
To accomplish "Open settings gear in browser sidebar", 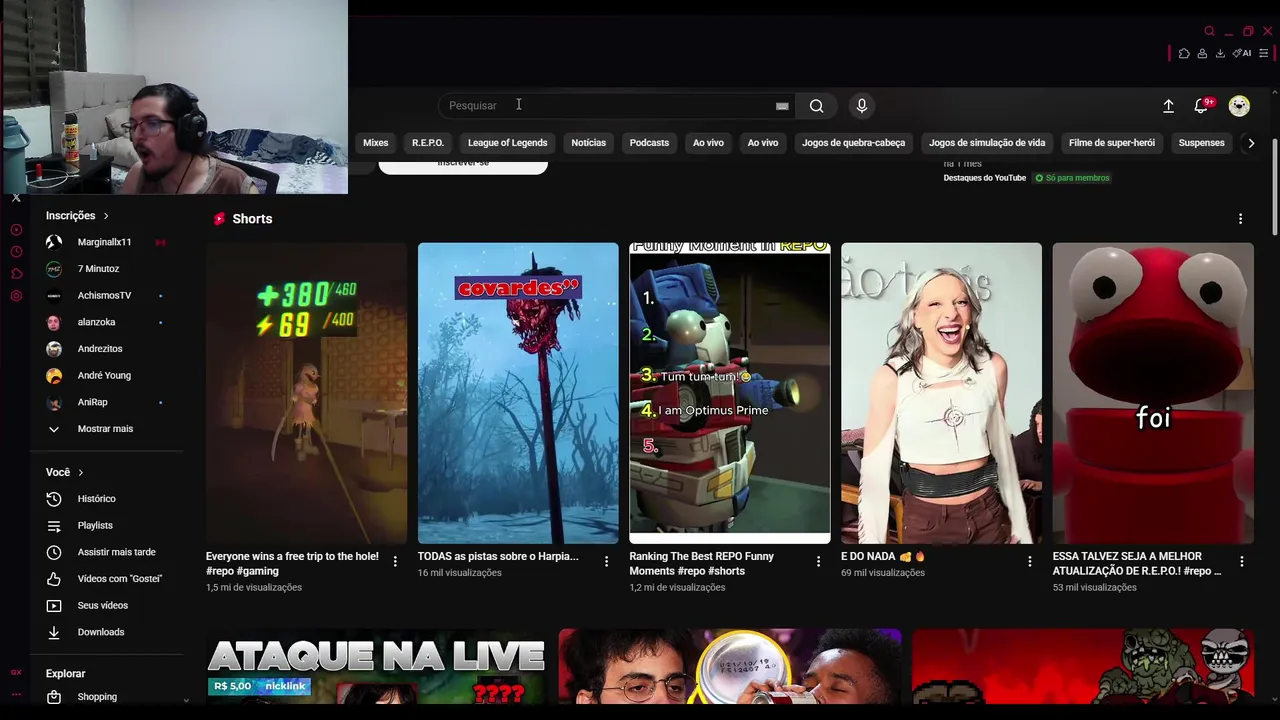I will pos(16,296).
